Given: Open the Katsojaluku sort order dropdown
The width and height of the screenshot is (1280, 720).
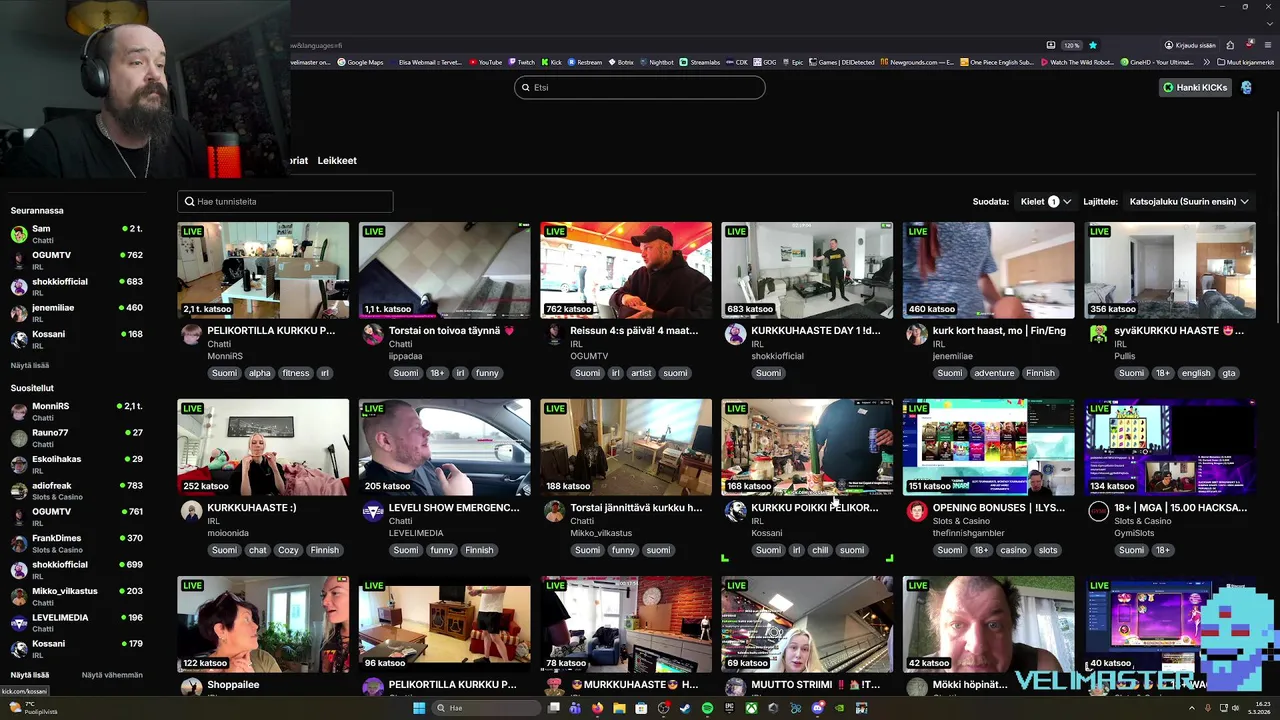Looking at the screenshot, I should [1189, 202].
